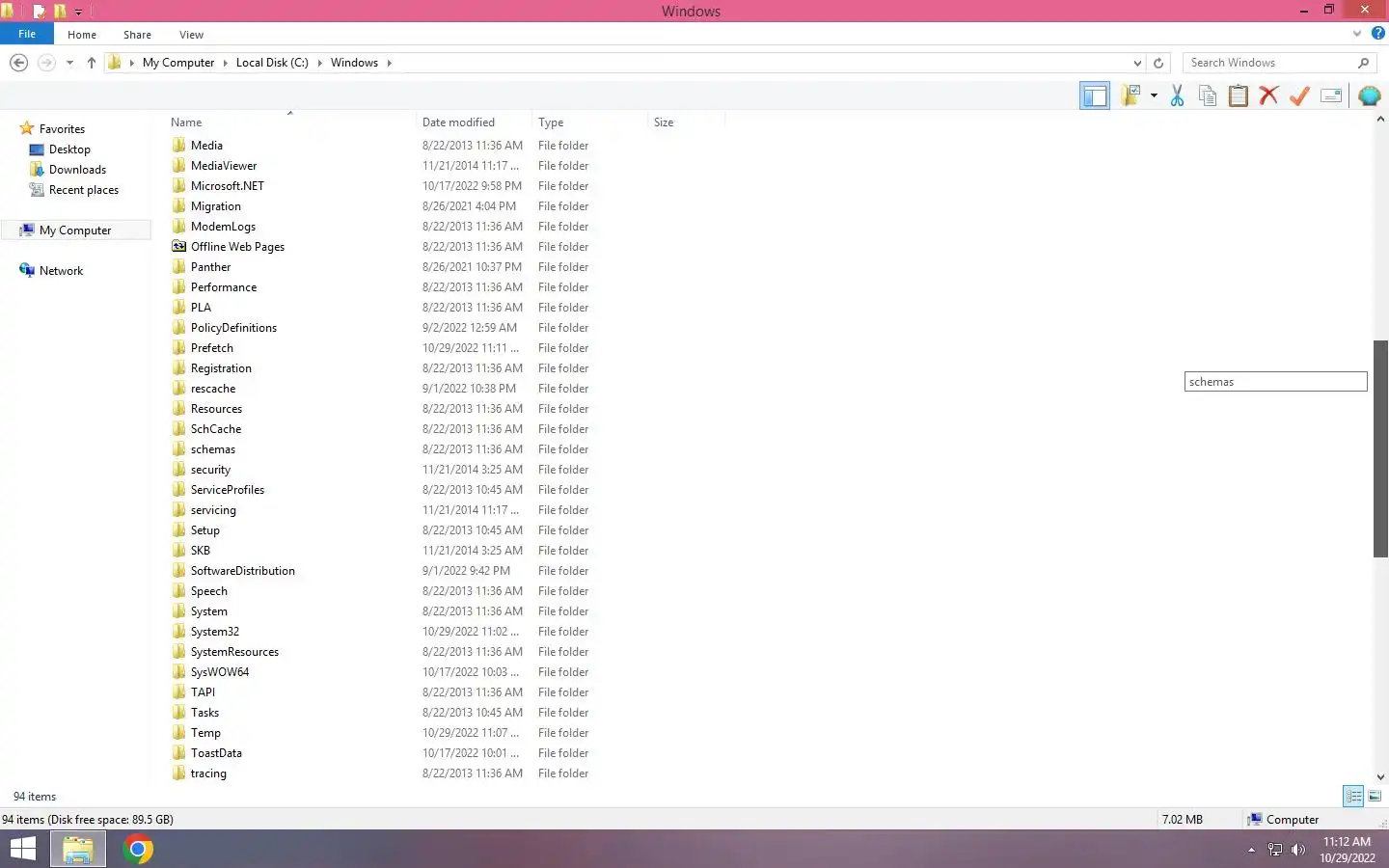
Task: Select the Temp folder
Action: tap(205, 733)
